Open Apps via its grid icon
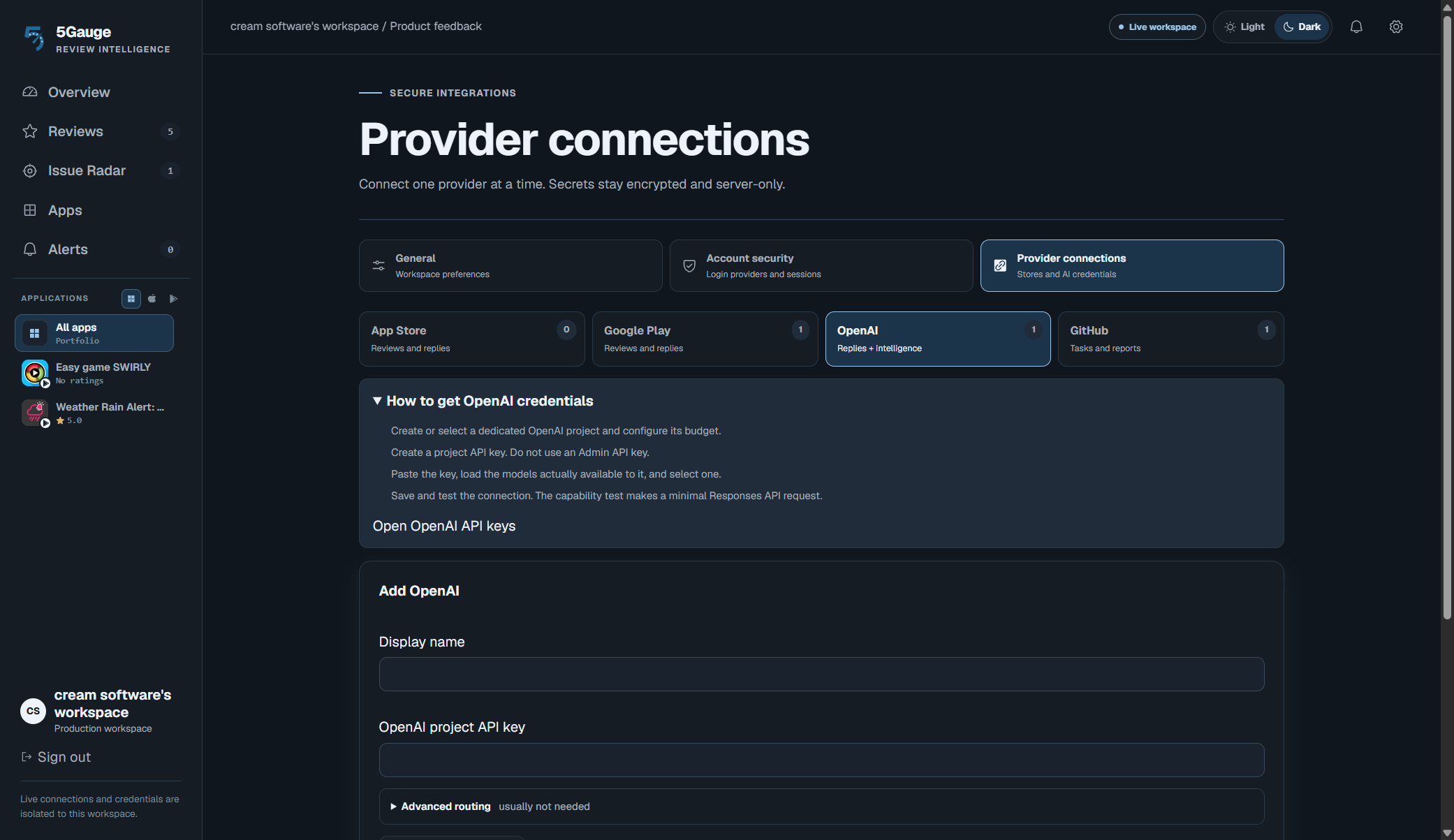Image resolution: width=1454 pixels, height=840 pixels. pos(30,210)
